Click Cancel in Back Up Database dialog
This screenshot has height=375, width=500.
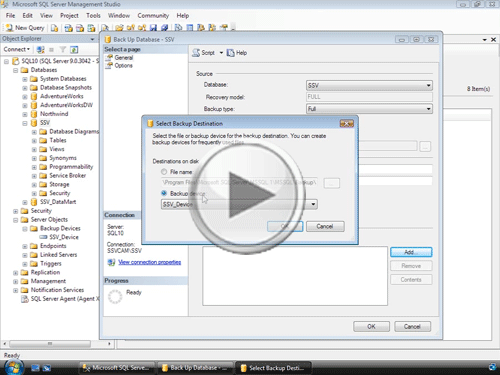click(x=412, y=326)
